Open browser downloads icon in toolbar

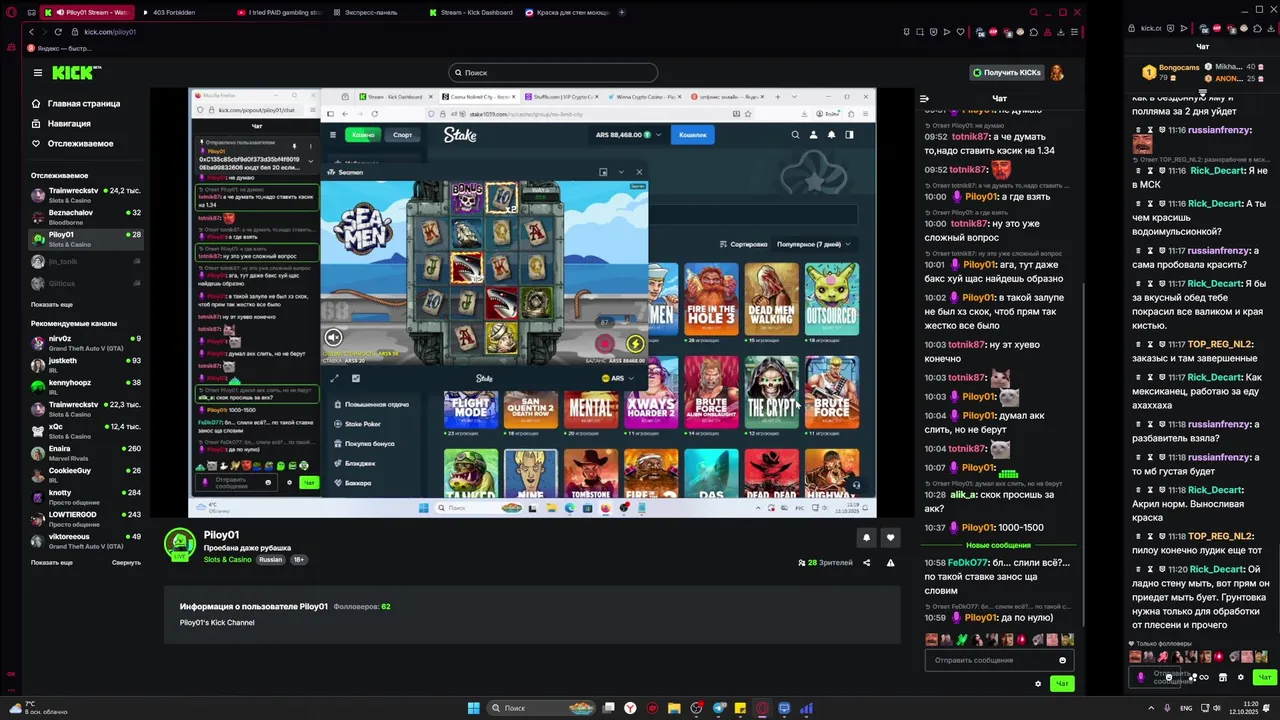click(1062, 32)
